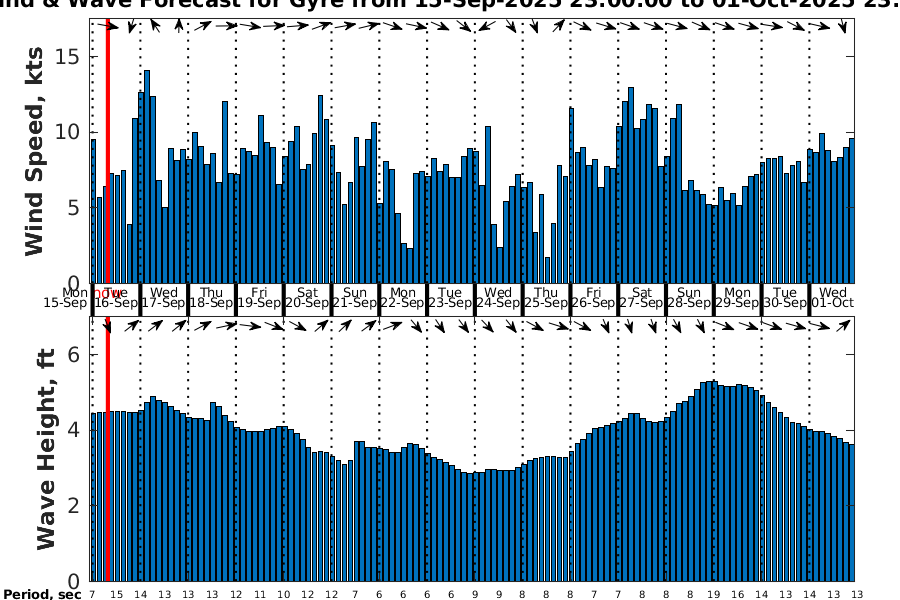Click the red current-time line in wave chart
The image size is (900, 600).
(107, 450)
